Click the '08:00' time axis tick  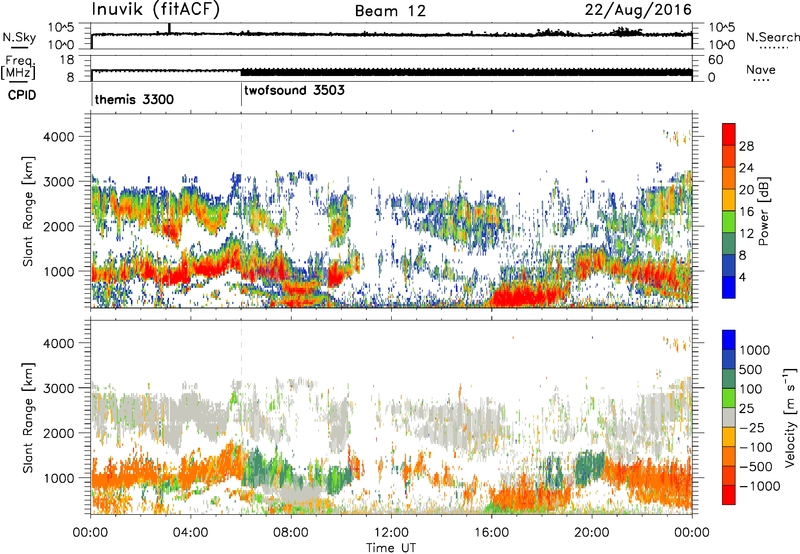coord(290,533)
